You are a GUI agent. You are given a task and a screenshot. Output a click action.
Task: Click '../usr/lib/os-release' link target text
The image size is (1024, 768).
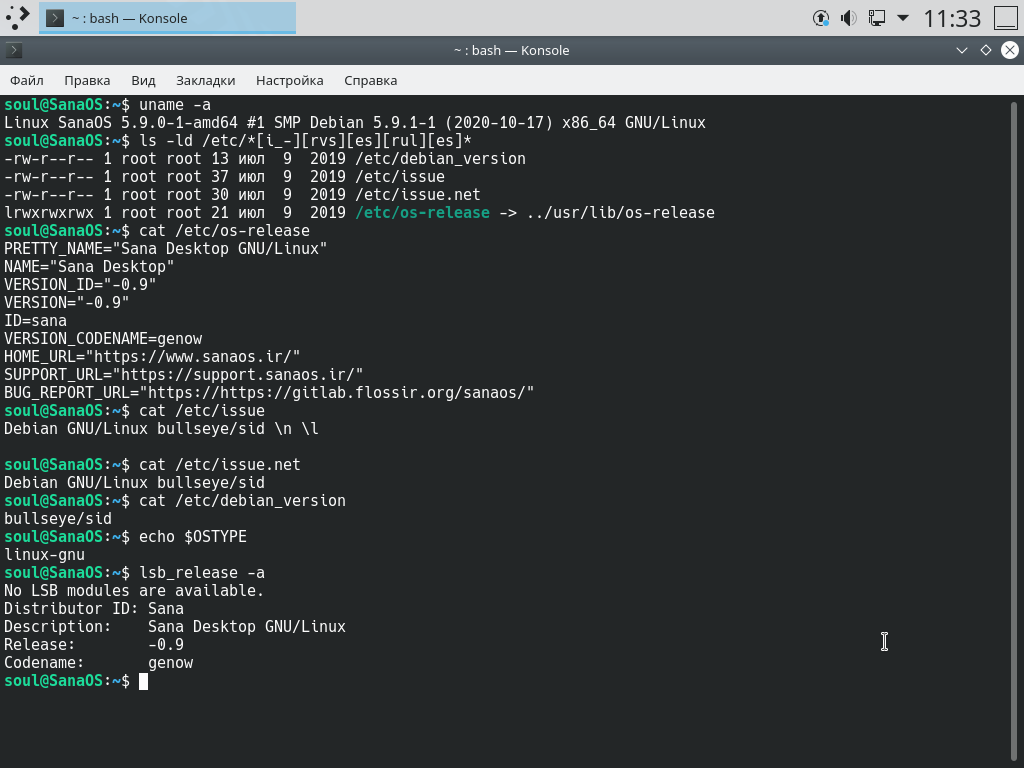click(x=620, y=213)
